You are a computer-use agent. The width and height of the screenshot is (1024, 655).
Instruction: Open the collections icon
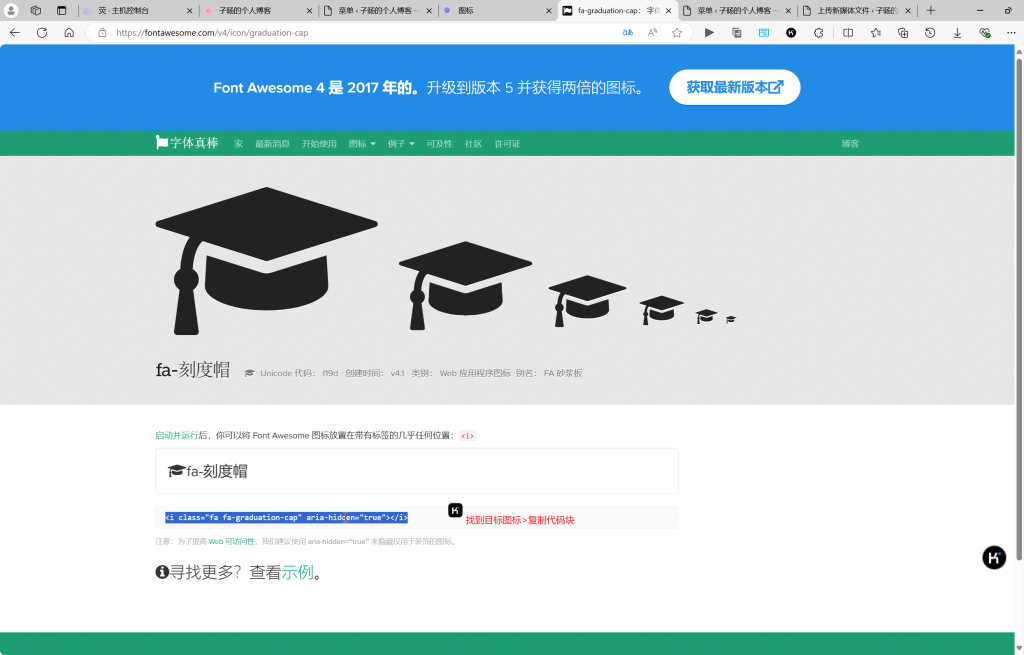tap(903, 33)
